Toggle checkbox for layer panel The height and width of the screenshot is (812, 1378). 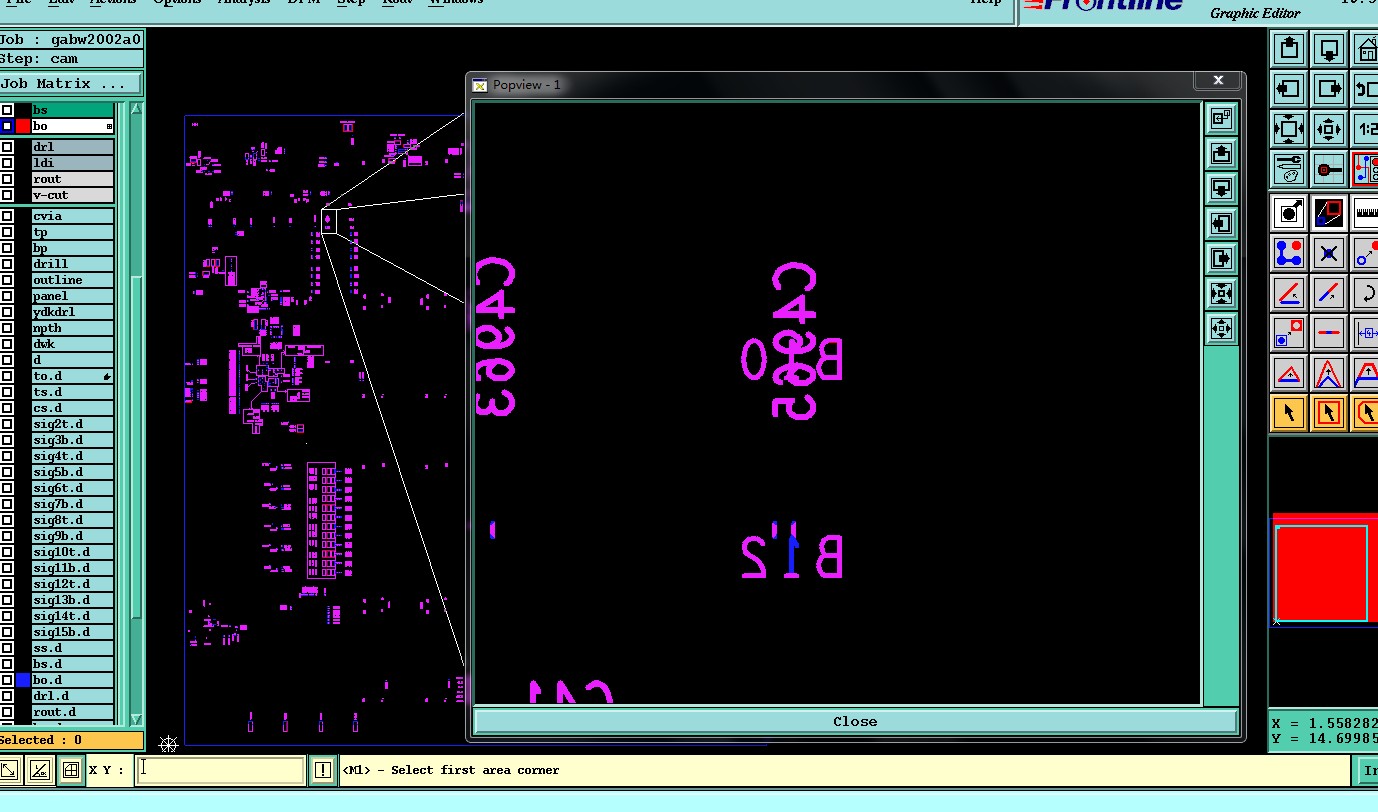(7, 296)
